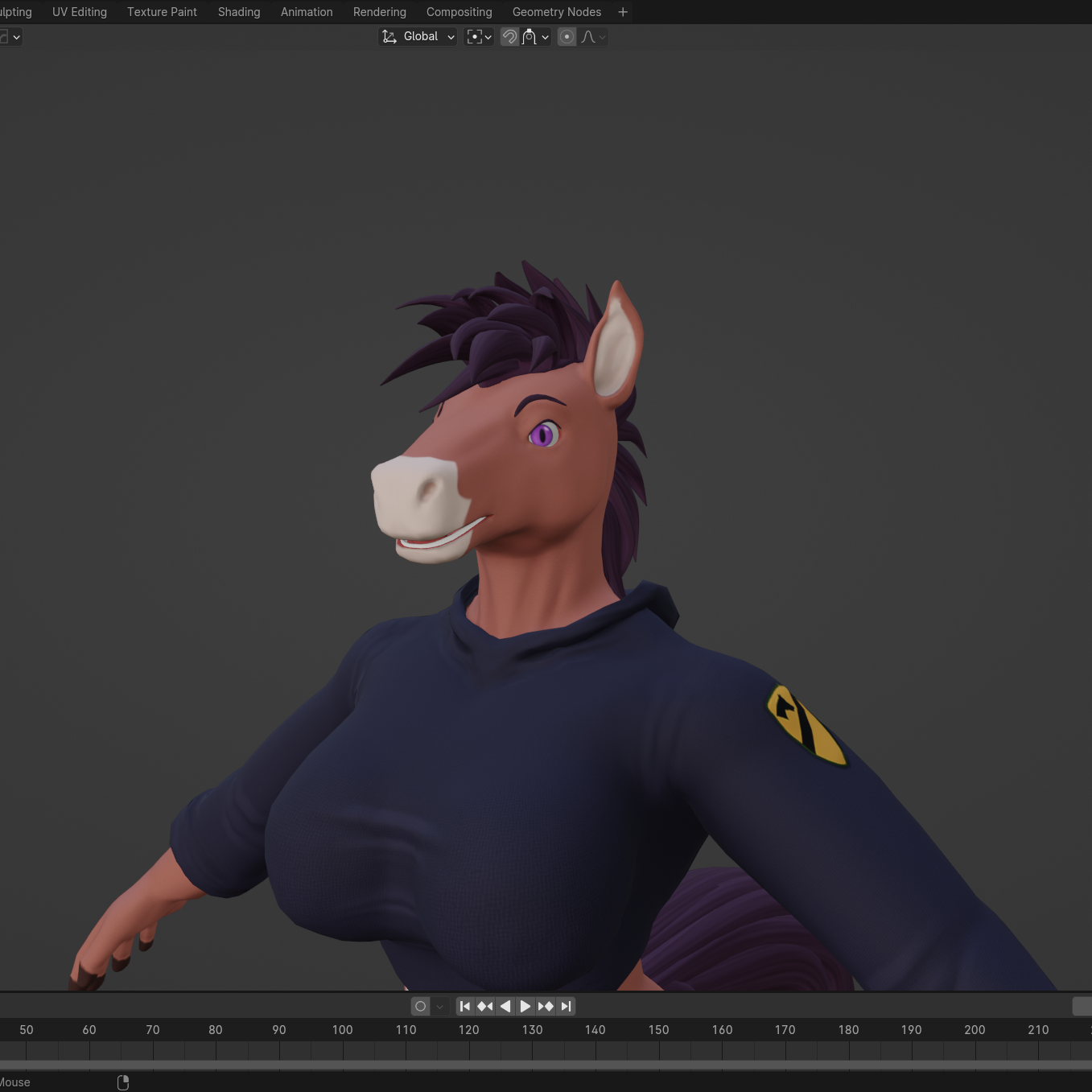Click the right-mouse-button icon in status bar
The height and width of the screenshot is (1092, 1092).
[x=123, y=1082]
